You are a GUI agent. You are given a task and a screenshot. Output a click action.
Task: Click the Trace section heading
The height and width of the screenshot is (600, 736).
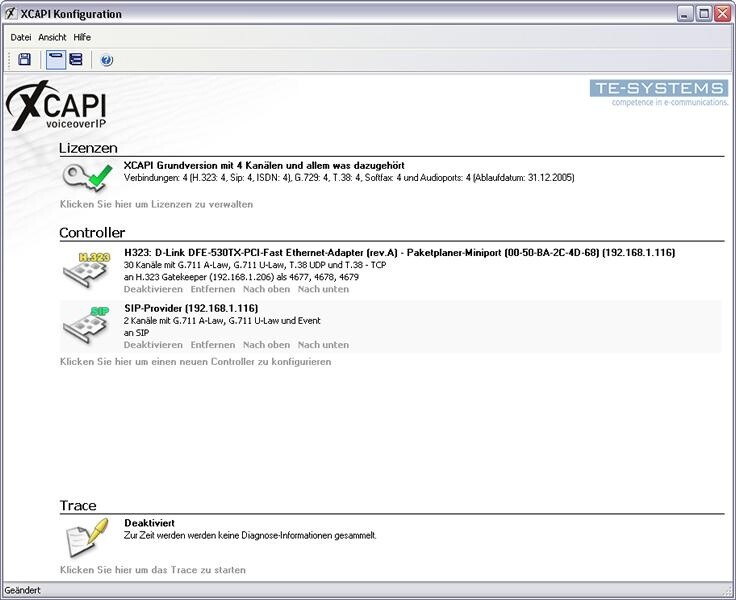tap(78, 505)
